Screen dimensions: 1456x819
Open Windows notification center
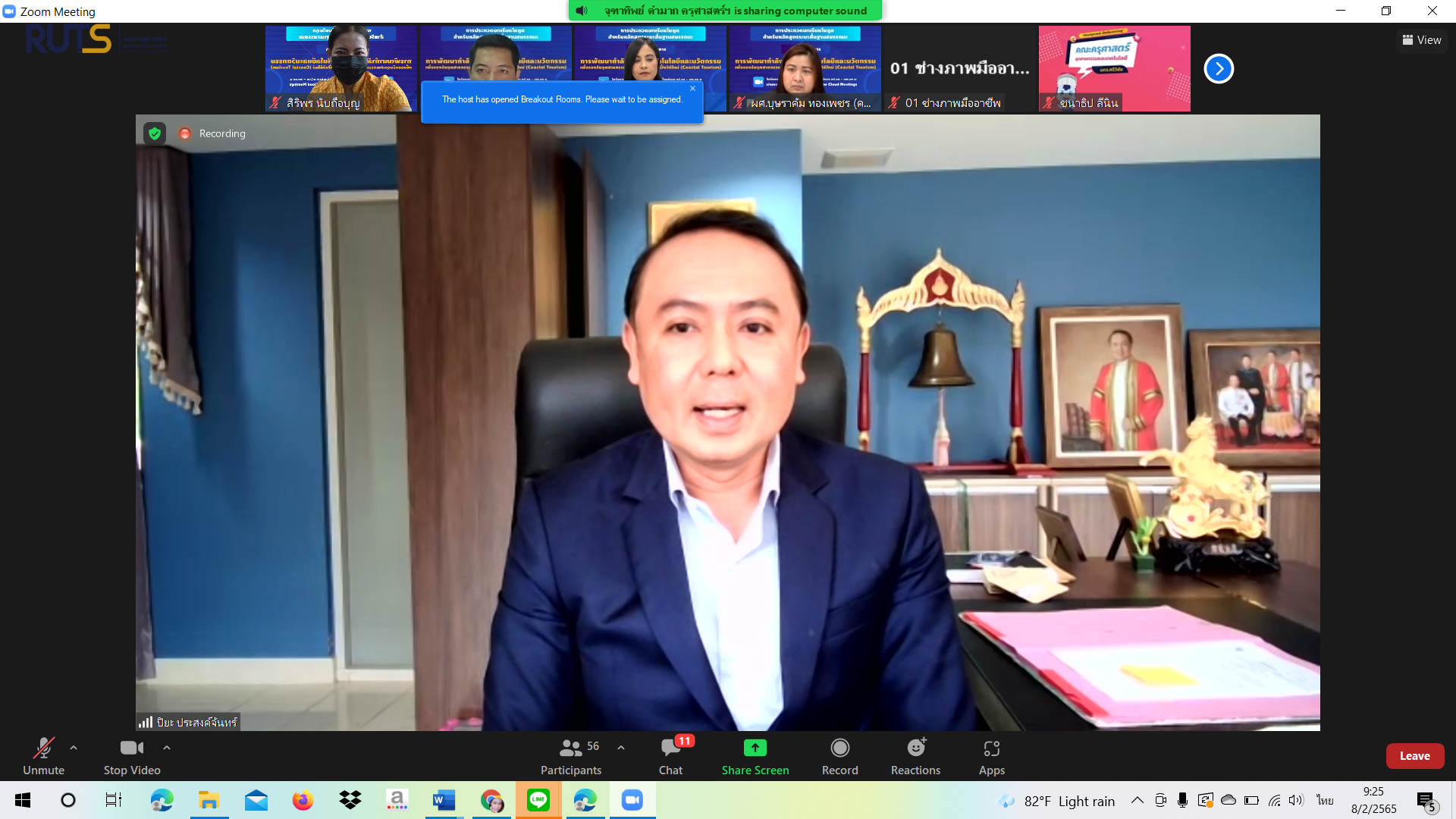1426,801
